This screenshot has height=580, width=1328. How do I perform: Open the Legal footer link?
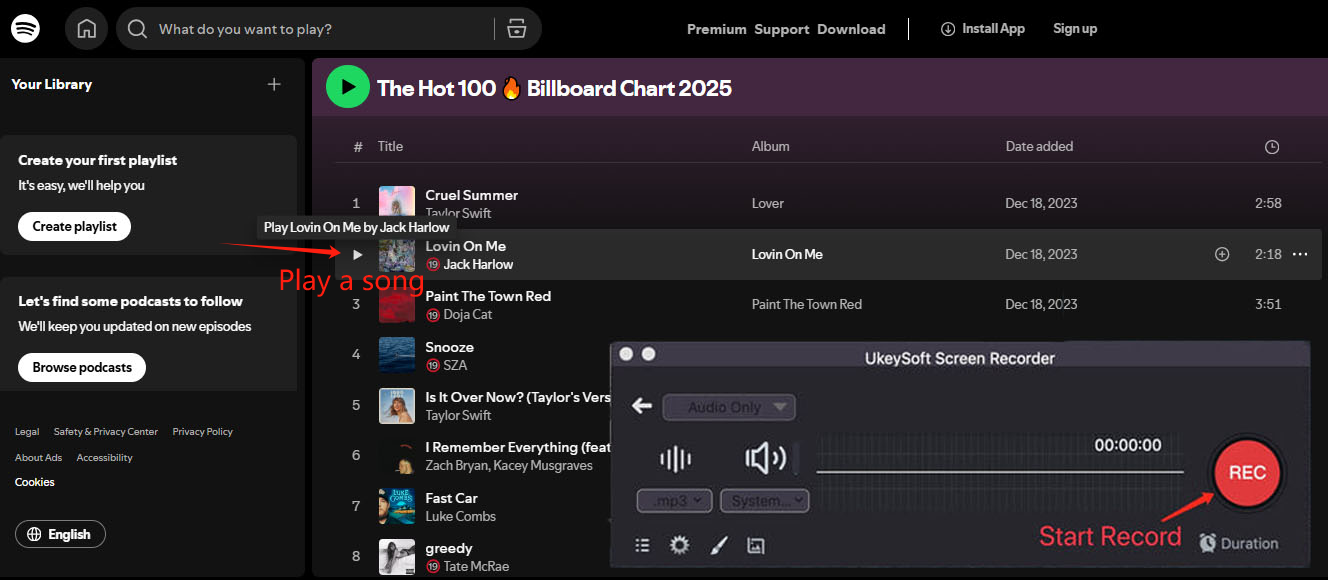tap(27, 432)
